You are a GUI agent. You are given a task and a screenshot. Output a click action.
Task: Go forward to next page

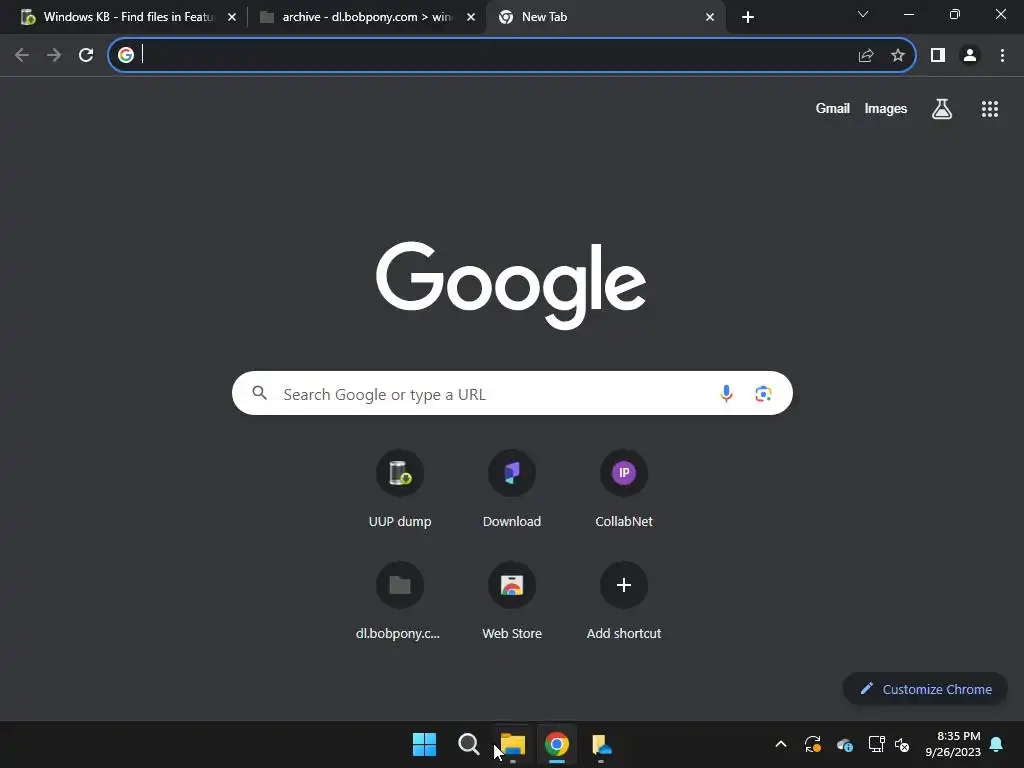(x=54, y=56)
